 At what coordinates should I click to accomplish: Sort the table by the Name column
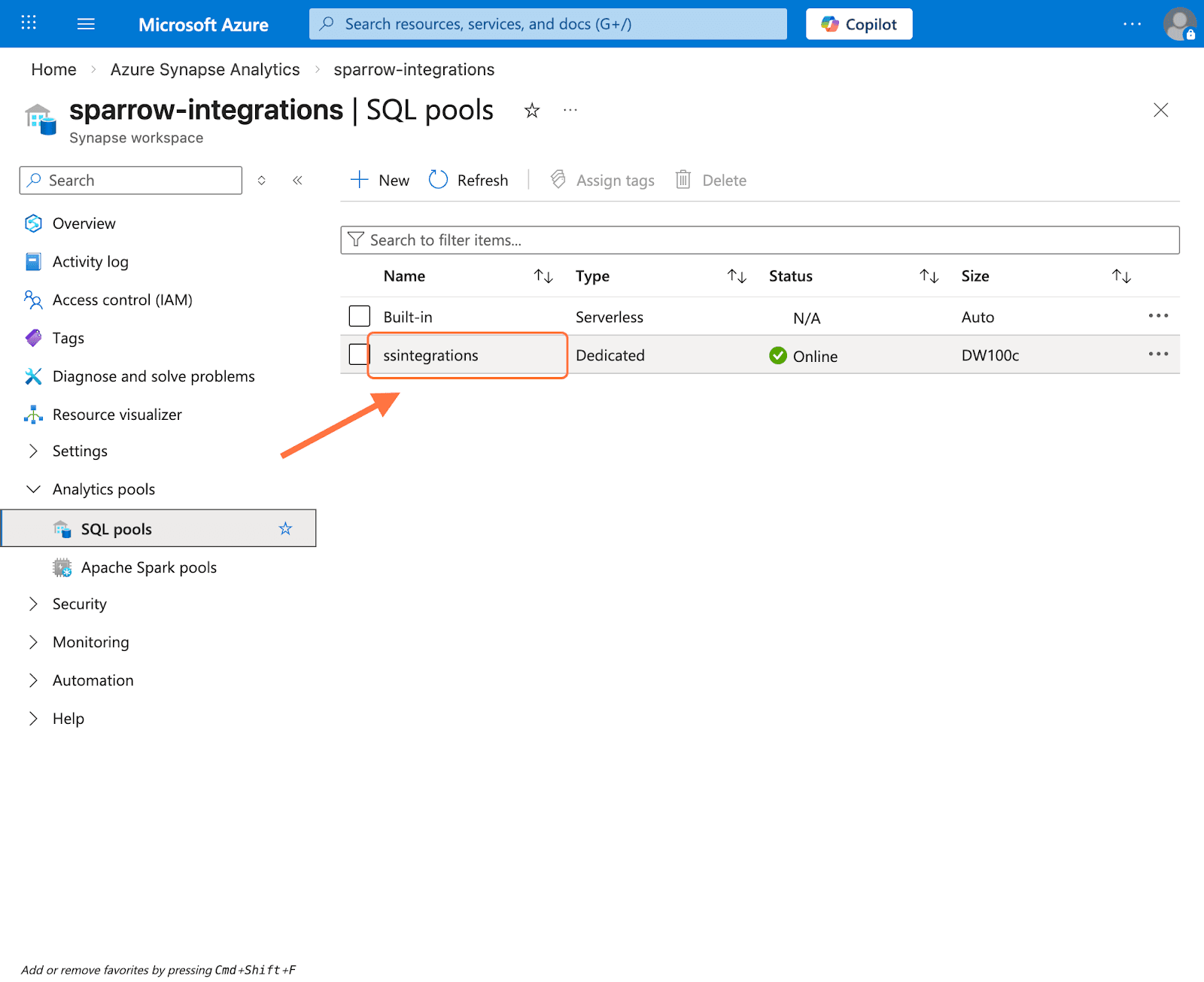543,276
